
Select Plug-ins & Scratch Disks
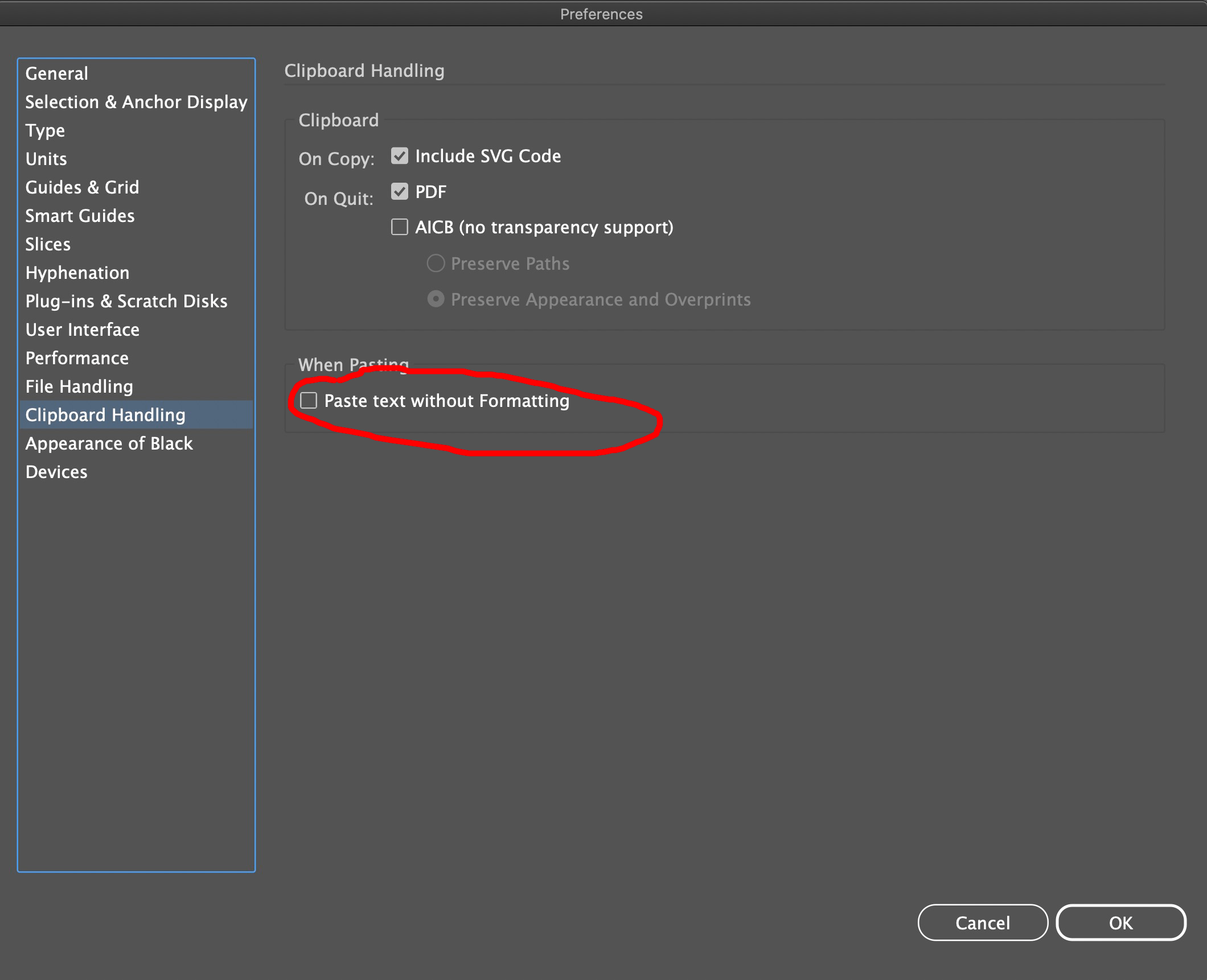tap(126, 300)
